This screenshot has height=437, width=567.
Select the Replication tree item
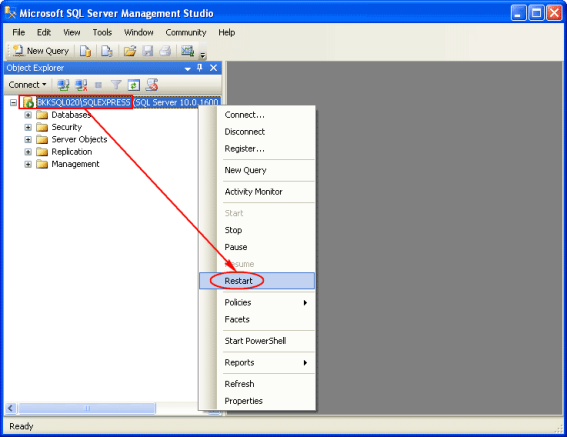[72, 152]
